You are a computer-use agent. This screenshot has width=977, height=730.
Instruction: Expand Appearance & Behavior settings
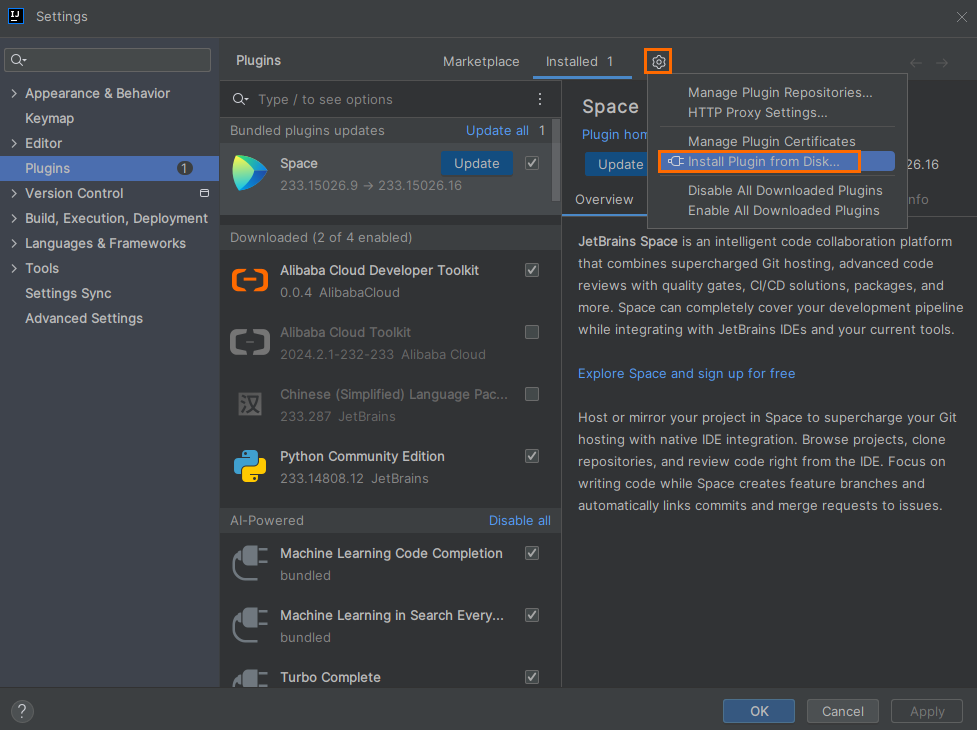click(14, 93)
